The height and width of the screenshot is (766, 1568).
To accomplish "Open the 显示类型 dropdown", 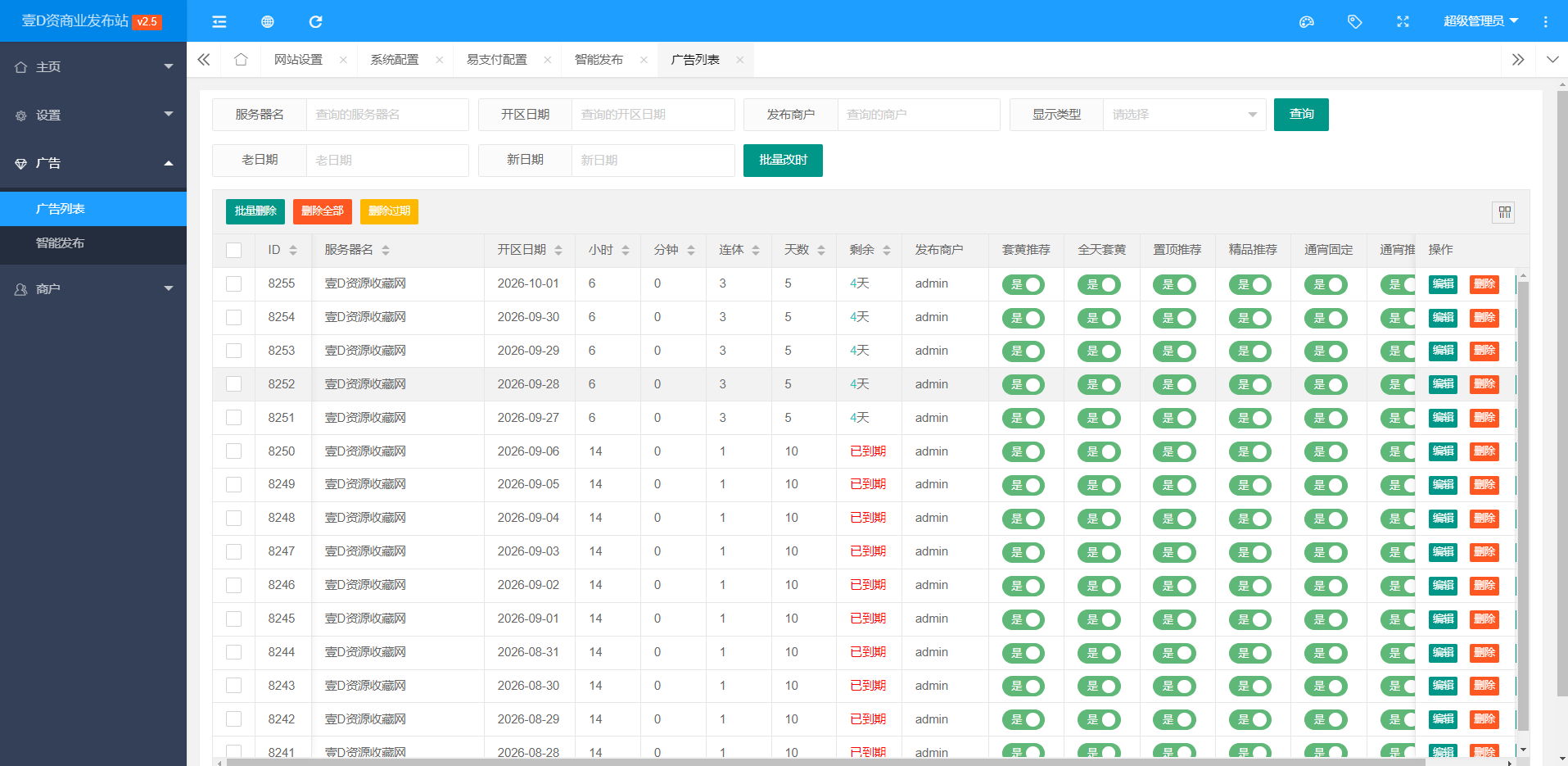I will pos(1184,115).
